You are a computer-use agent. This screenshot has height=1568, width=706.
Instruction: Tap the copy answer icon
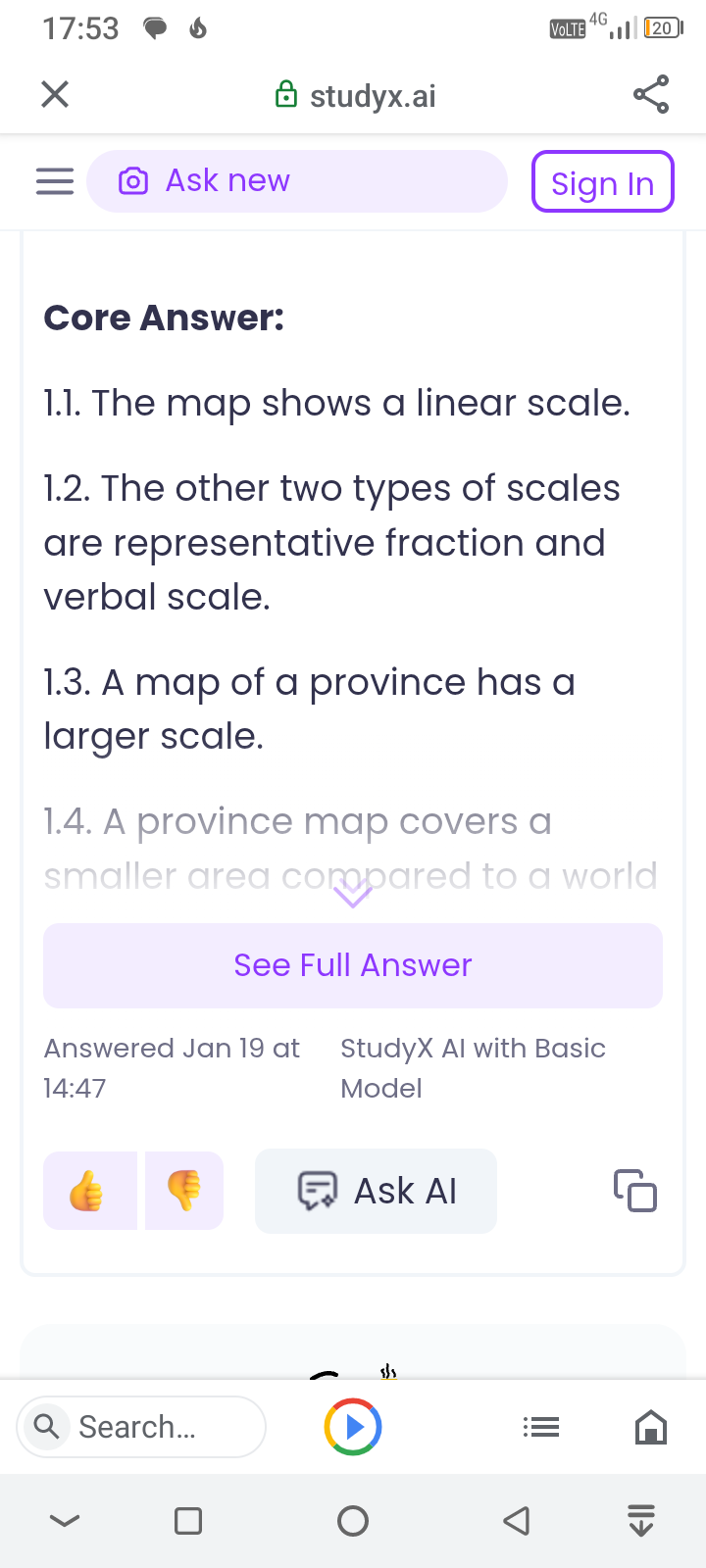click(634, 1191)
